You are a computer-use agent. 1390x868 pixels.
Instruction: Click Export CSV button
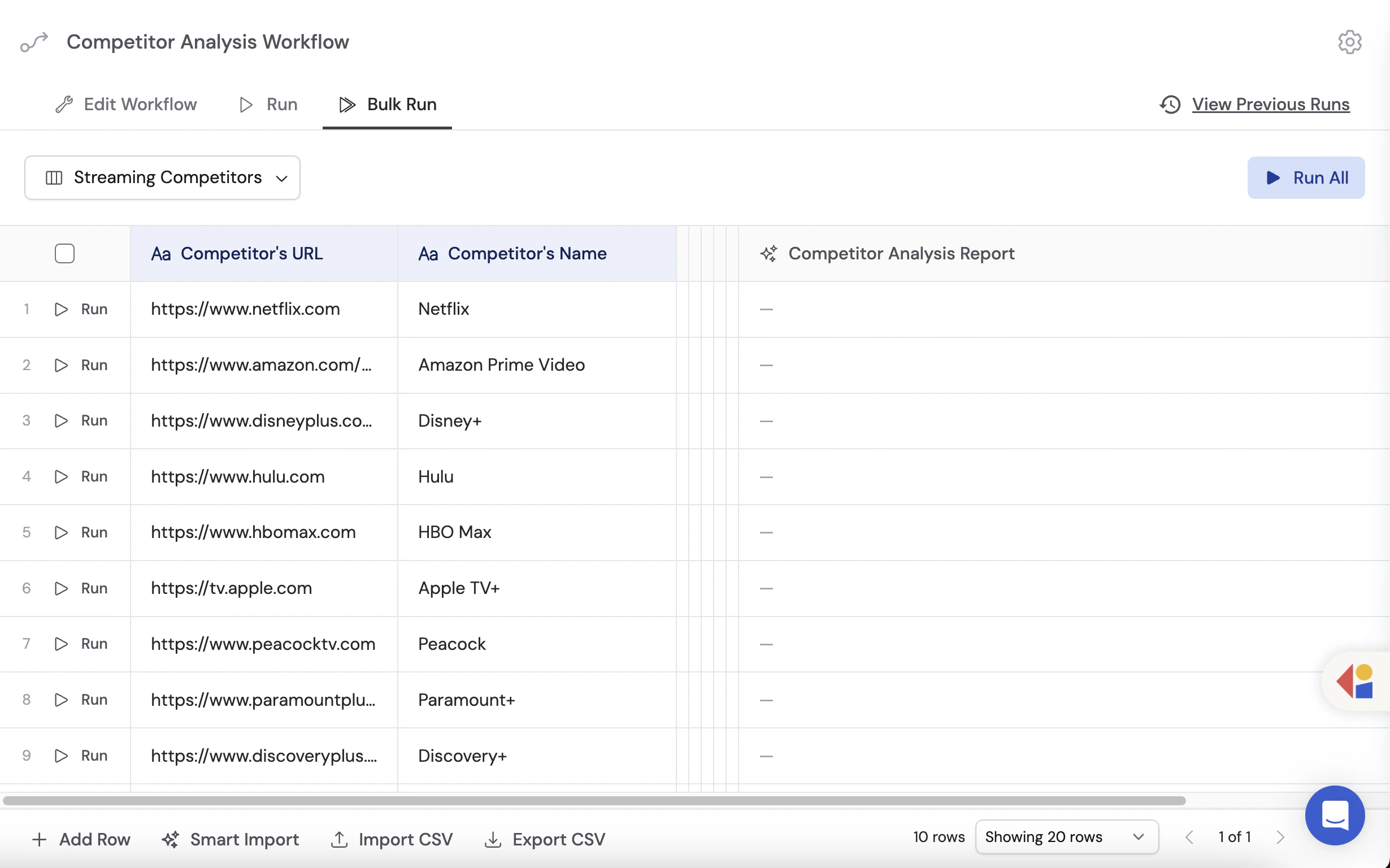point(545,839)
